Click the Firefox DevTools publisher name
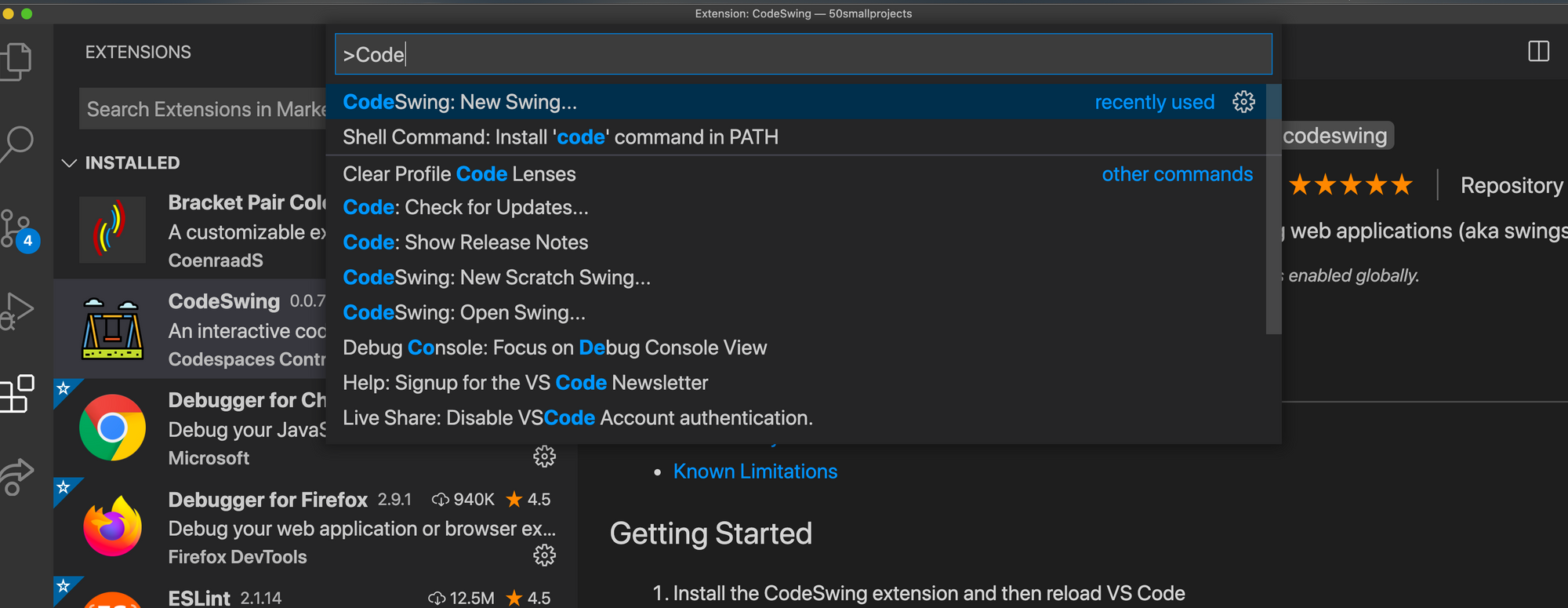1568x608 pixels. [x=238, y=557]
